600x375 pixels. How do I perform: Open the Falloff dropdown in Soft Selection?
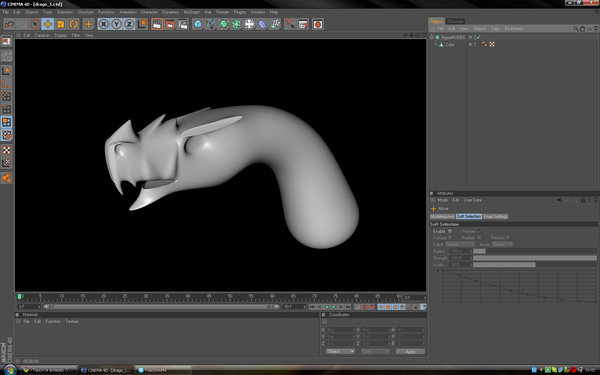pos(460,244)
